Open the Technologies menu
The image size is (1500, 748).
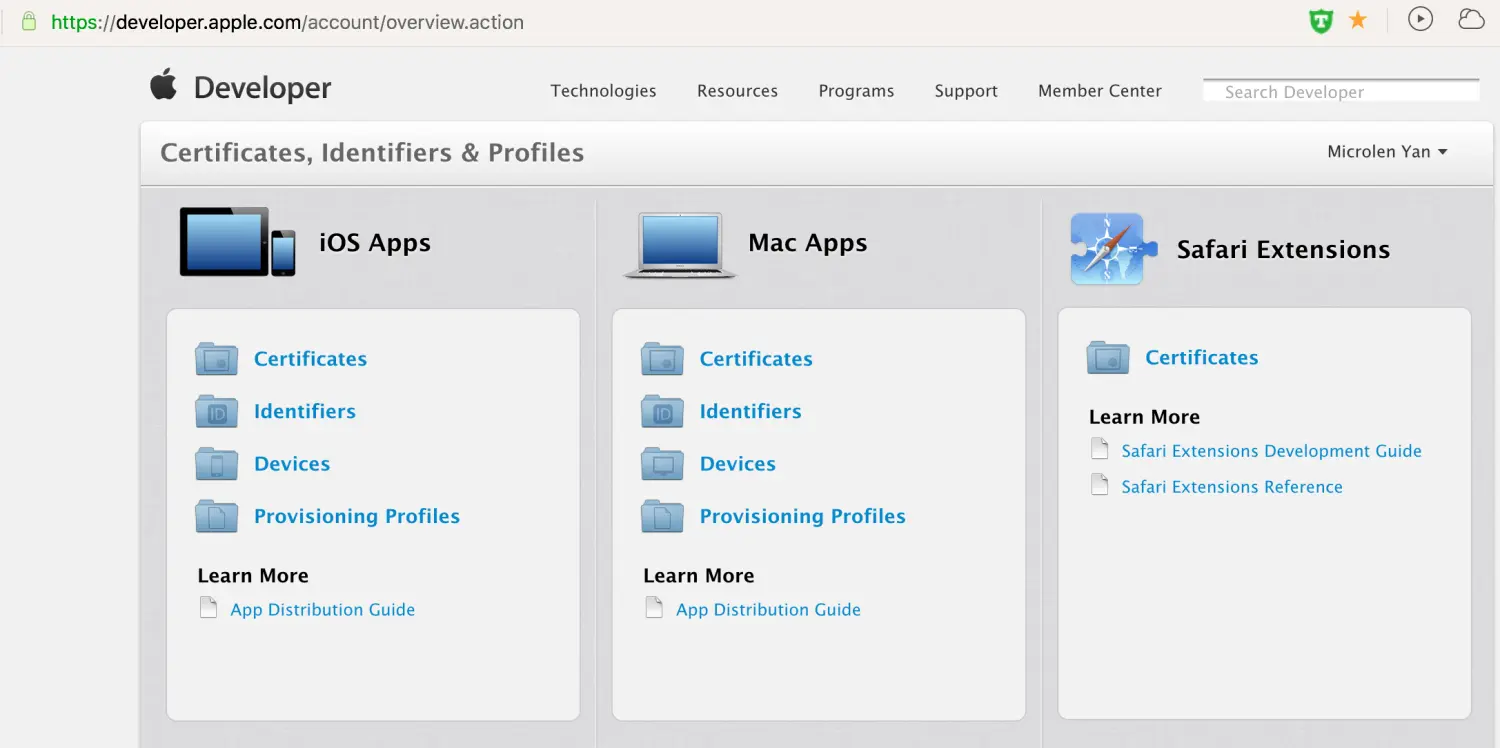(x=603, y=91)
